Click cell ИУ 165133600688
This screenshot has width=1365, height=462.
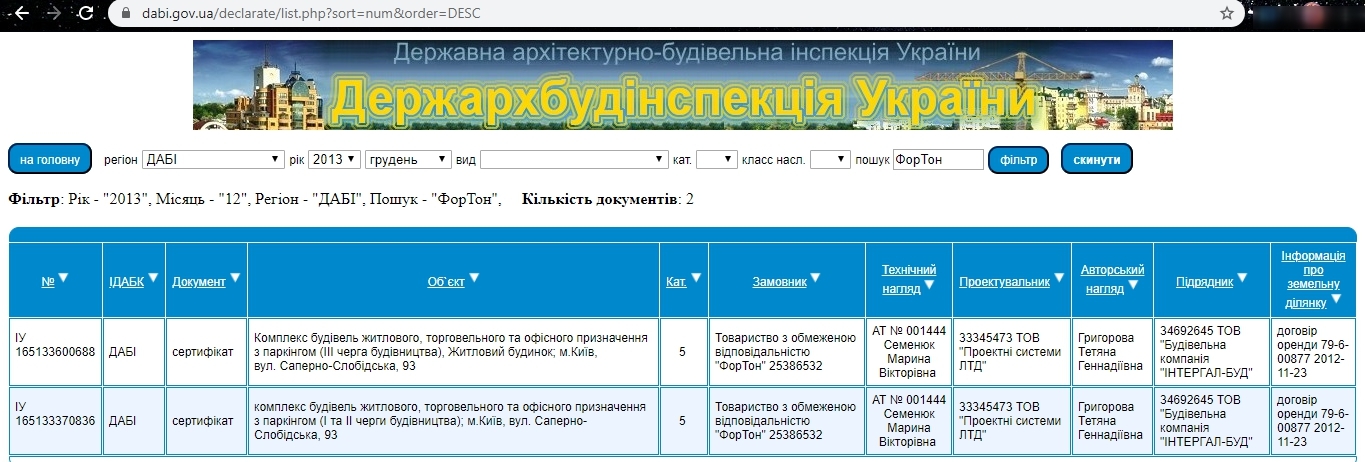tap(55, 352)
